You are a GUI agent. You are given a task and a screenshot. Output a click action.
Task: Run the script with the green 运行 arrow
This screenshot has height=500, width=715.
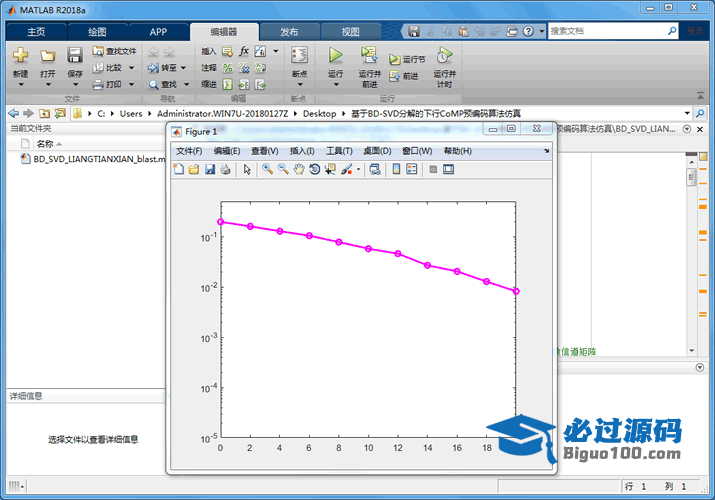(x=336, y=55)
